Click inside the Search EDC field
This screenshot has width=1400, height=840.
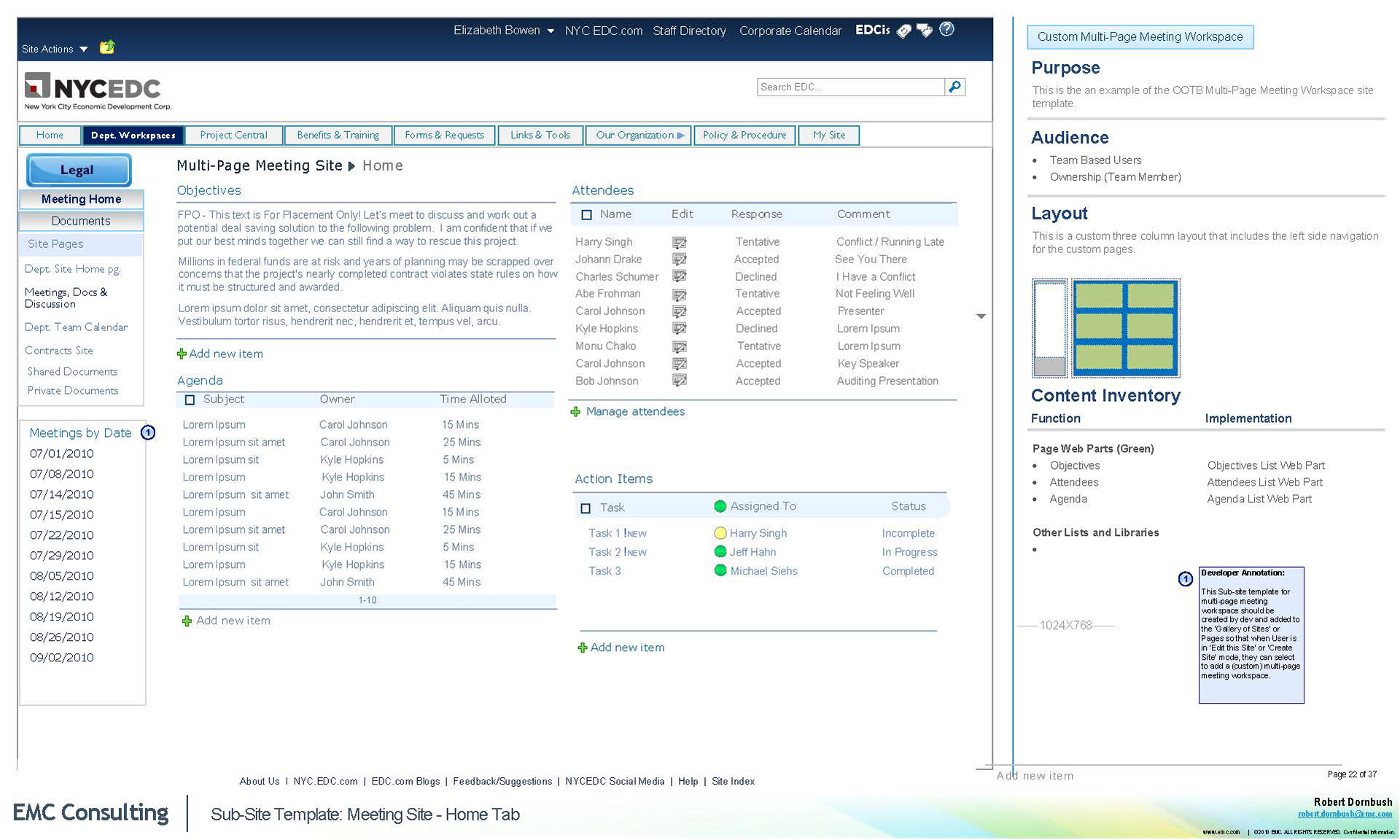pos(849,87)
